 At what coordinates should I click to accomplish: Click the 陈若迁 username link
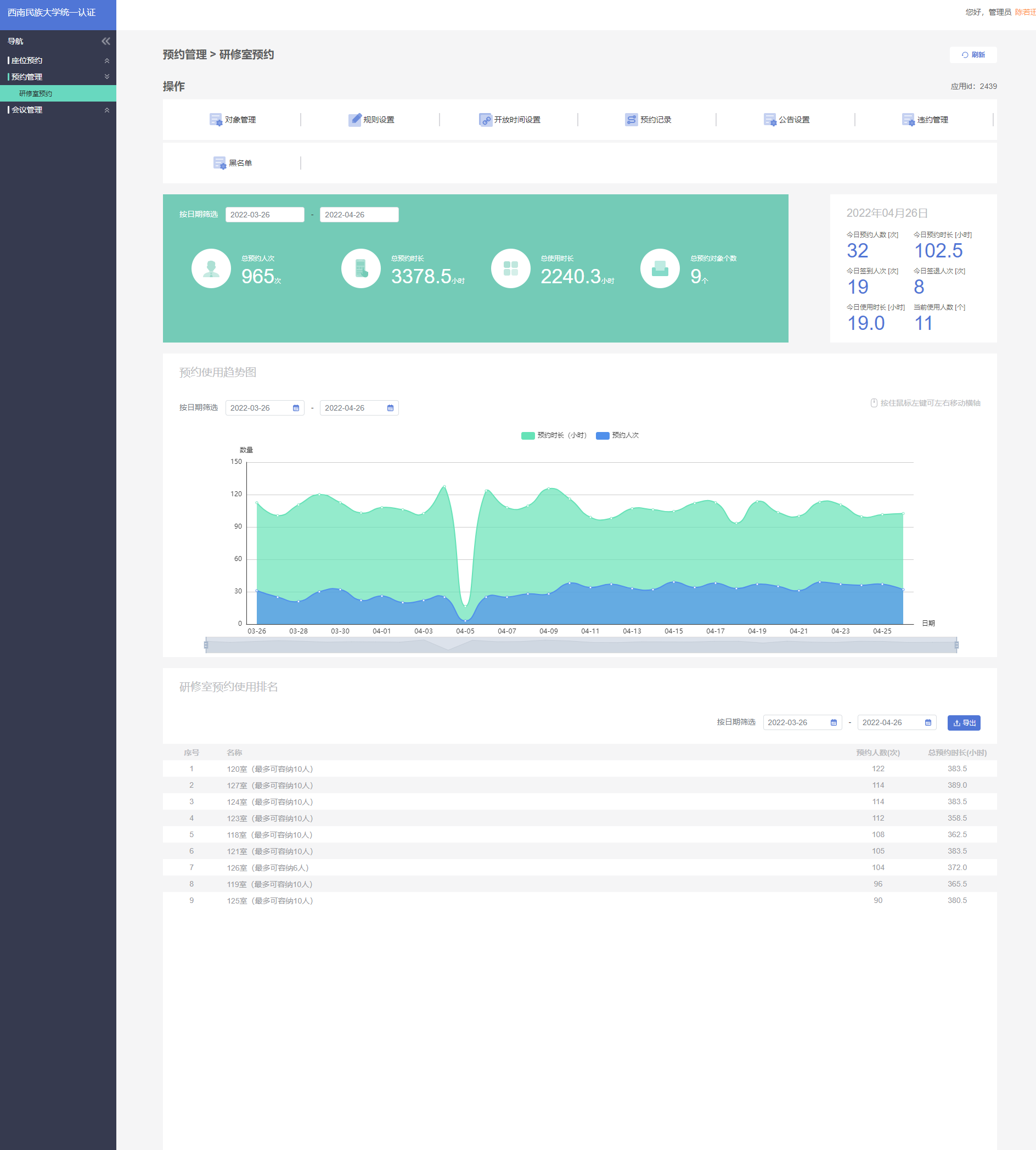point(1024,12)
